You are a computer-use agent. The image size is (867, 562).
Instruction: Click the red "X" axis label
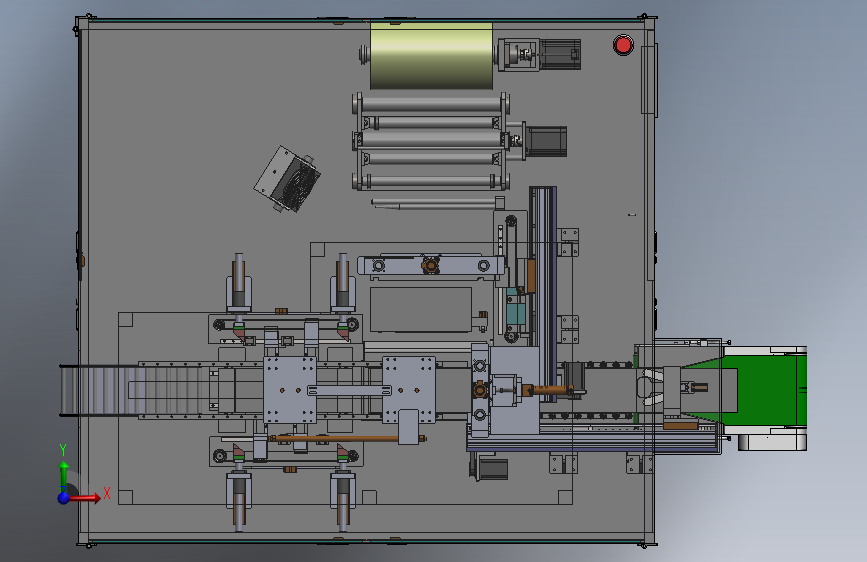pyautogui.click(x=107, y=493)
